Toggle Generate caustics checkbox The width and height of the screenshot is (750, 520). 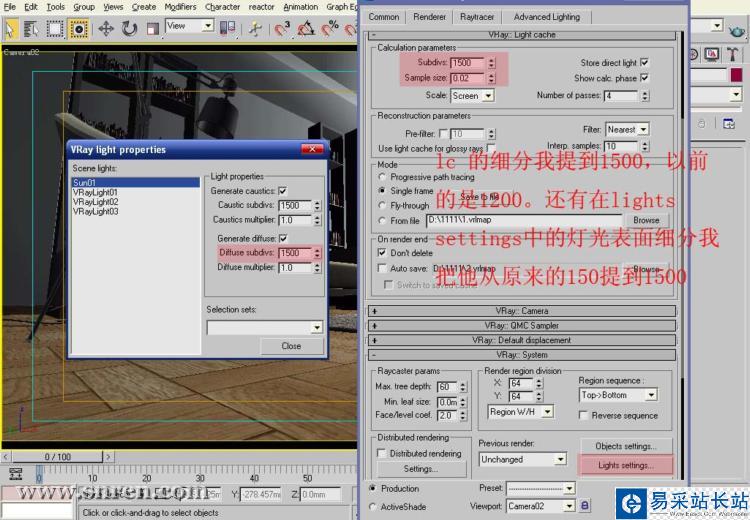click(283, 191)
